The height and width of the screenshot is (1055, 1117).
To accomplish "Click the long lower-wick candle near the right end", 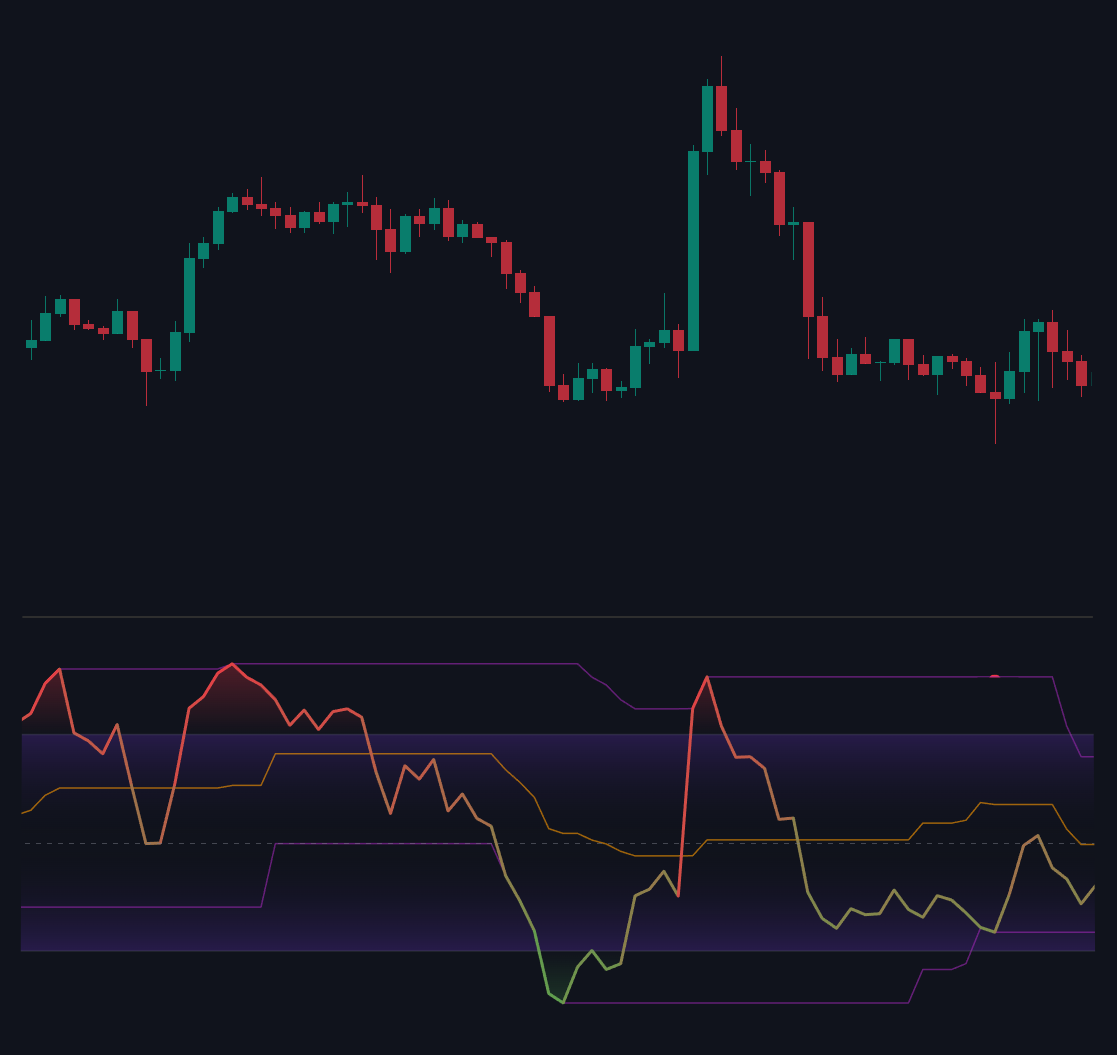I will point(995,396).
